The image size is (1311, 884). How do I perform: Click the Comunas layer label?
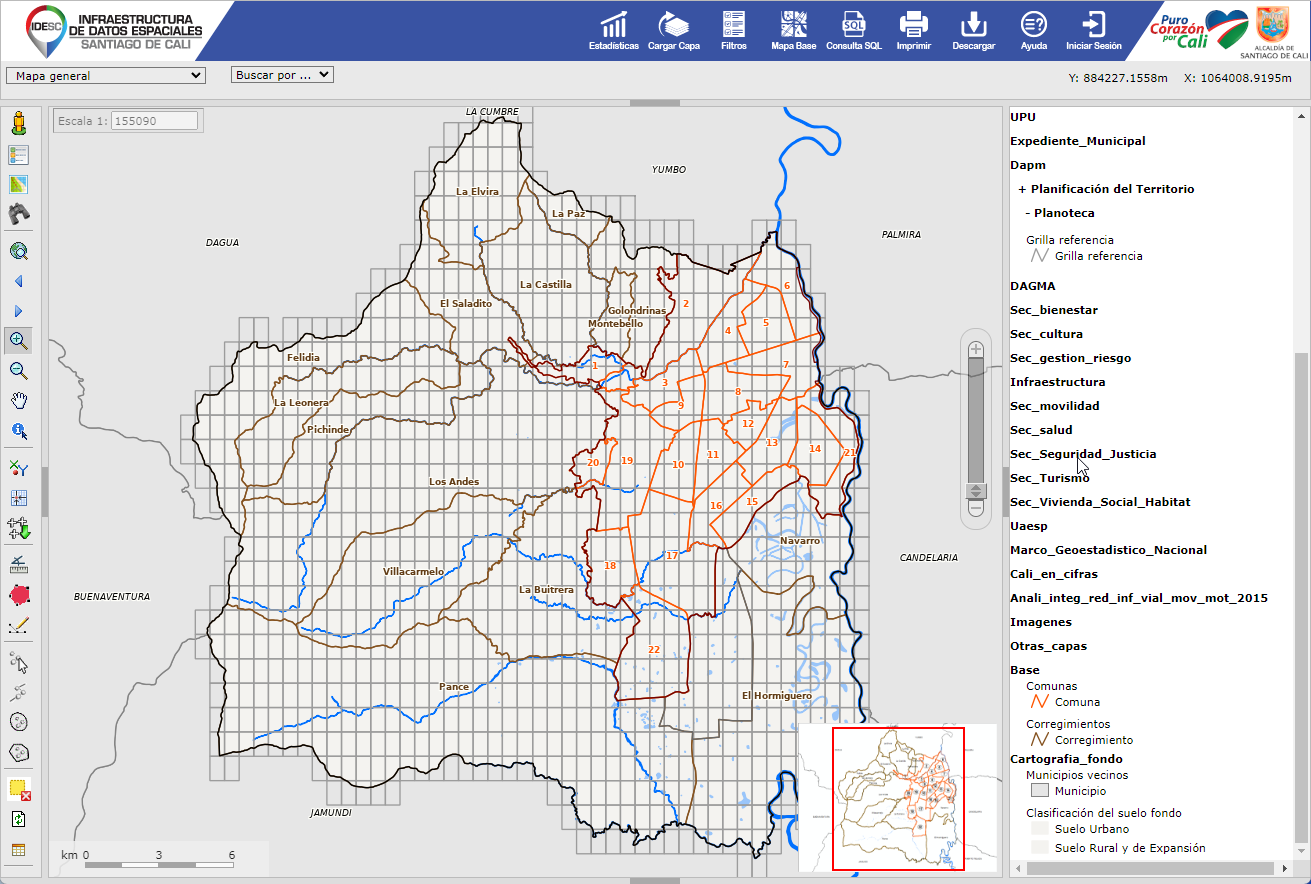1052,686
